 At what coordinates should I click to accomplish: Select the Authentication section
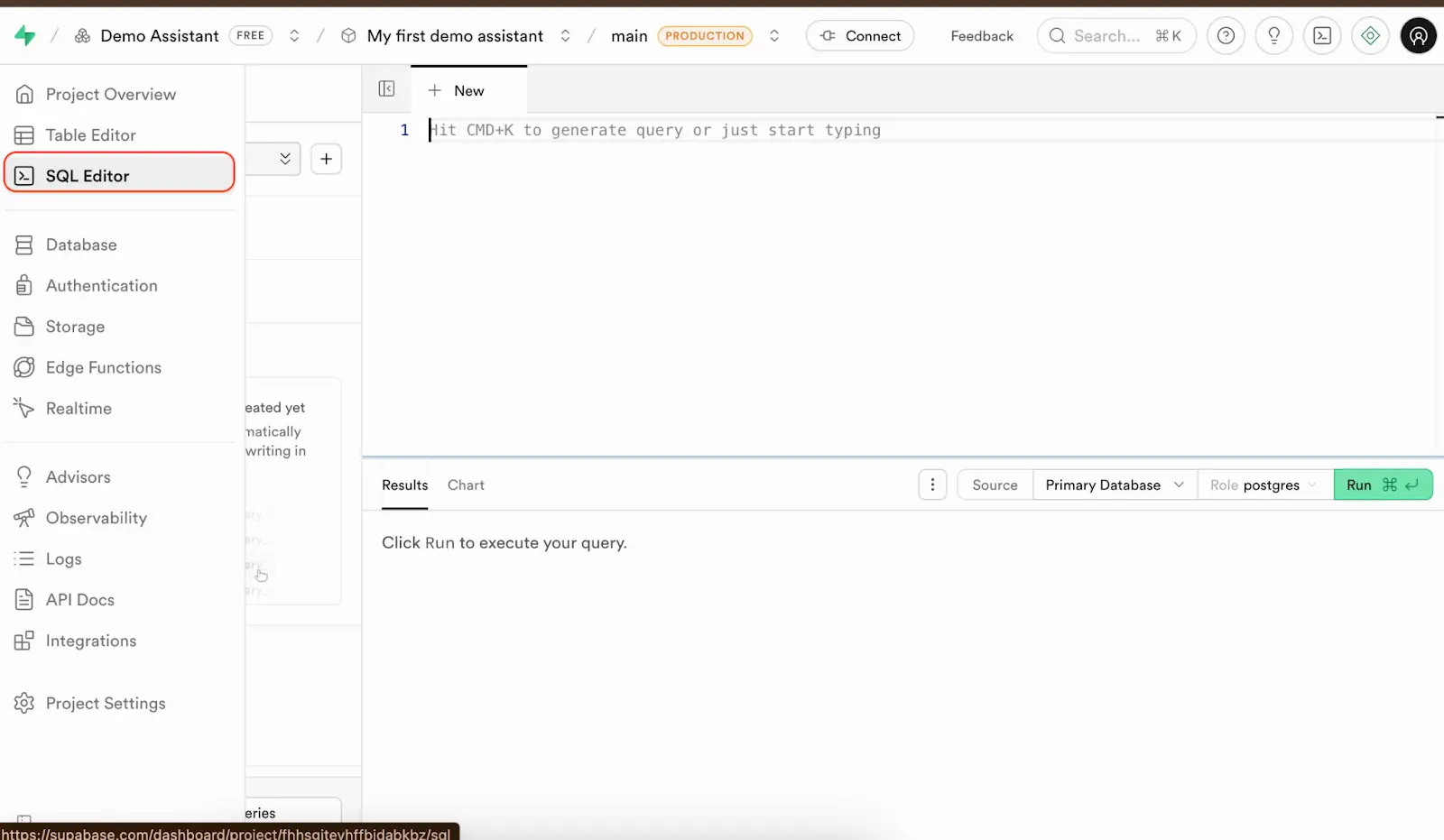click(x=102, y=285)
